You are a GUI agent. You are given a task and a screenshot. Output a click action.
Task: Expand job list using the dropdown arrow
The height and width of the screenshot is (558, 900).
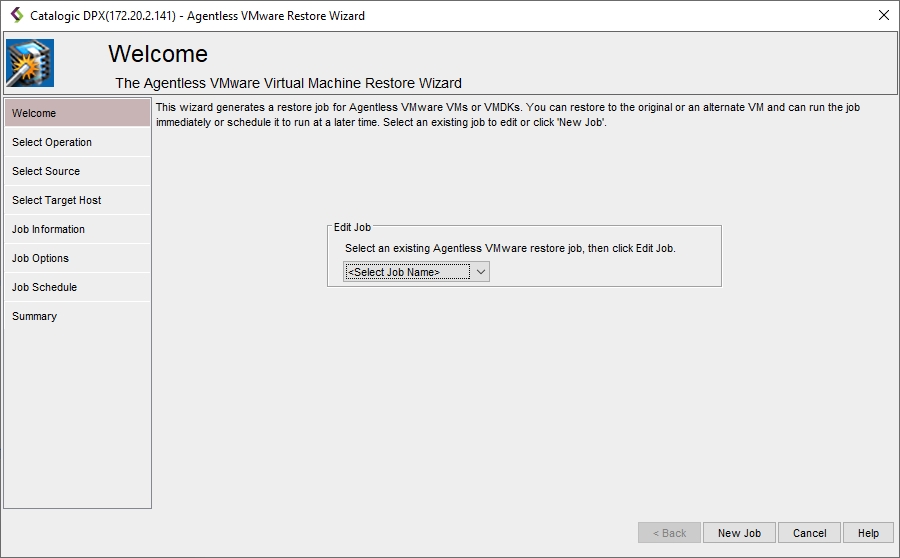(x=480, y=272)
